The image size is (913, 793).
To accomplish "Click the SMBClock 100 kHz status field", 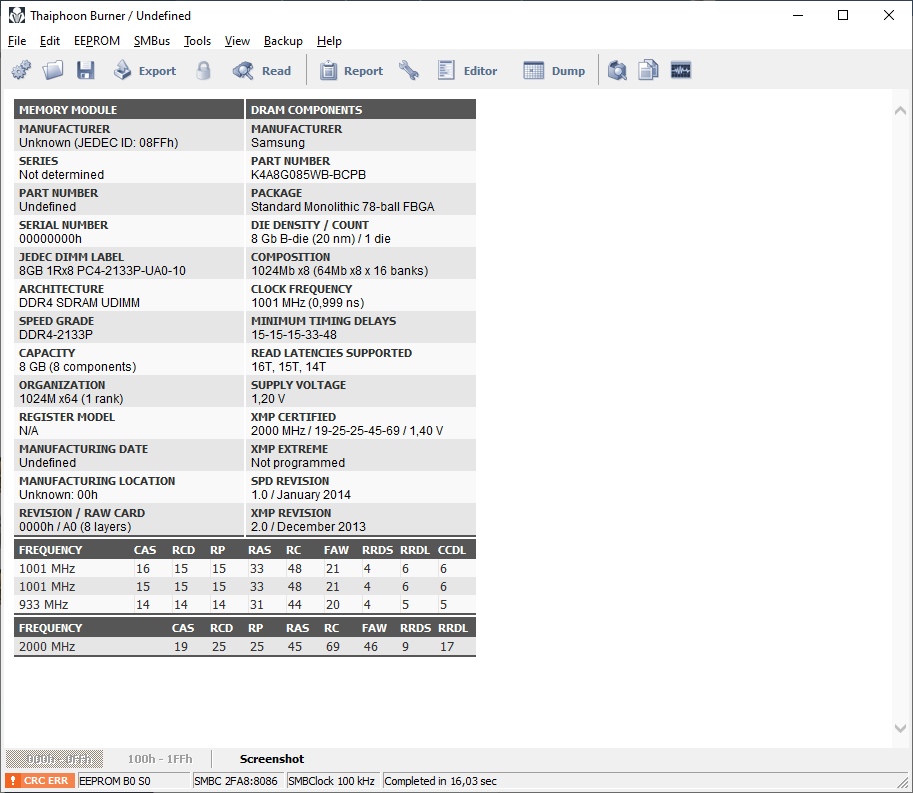I will tap(332, 781).
